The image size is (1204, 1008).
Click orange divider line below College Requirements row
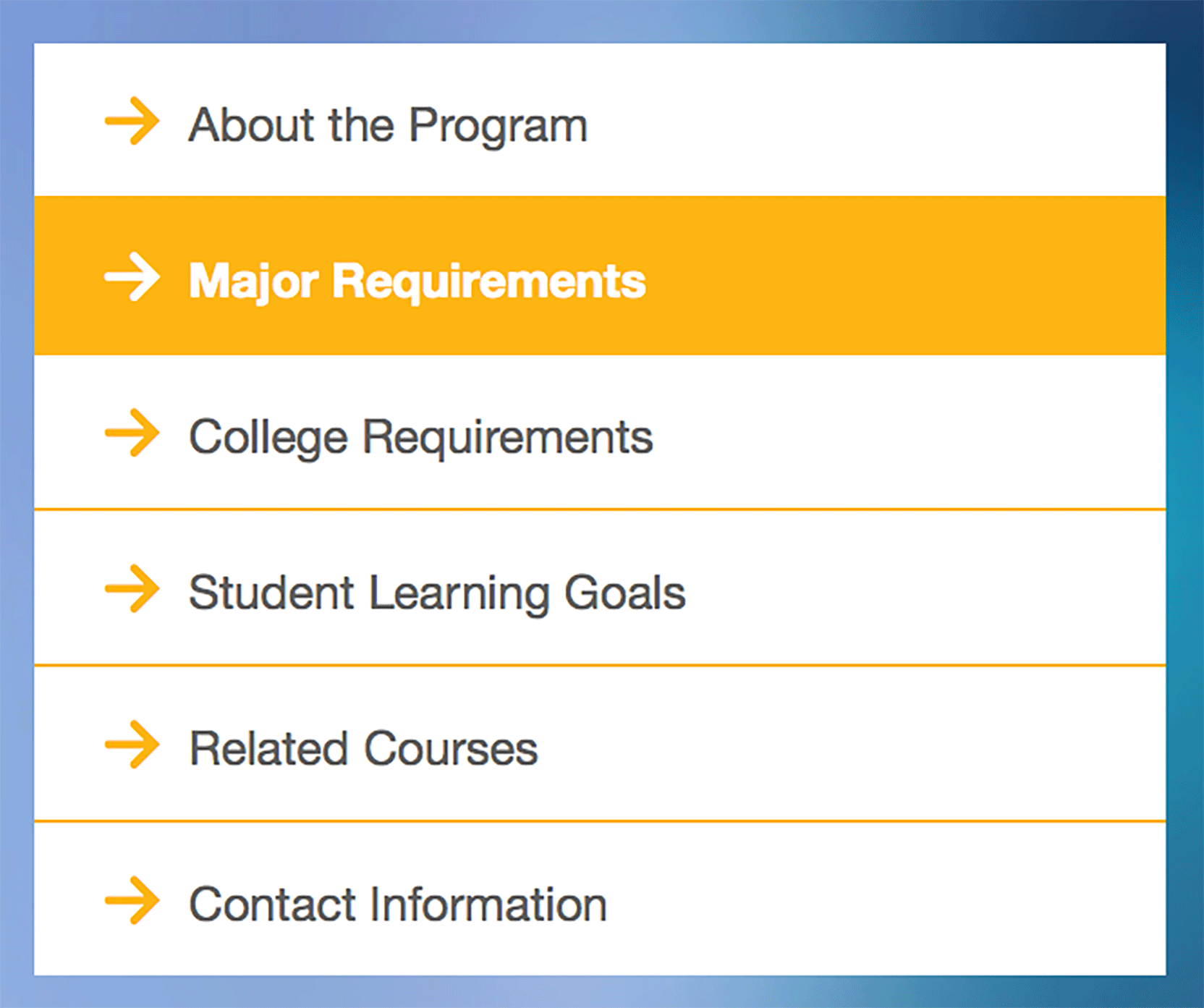pos(600,509)
